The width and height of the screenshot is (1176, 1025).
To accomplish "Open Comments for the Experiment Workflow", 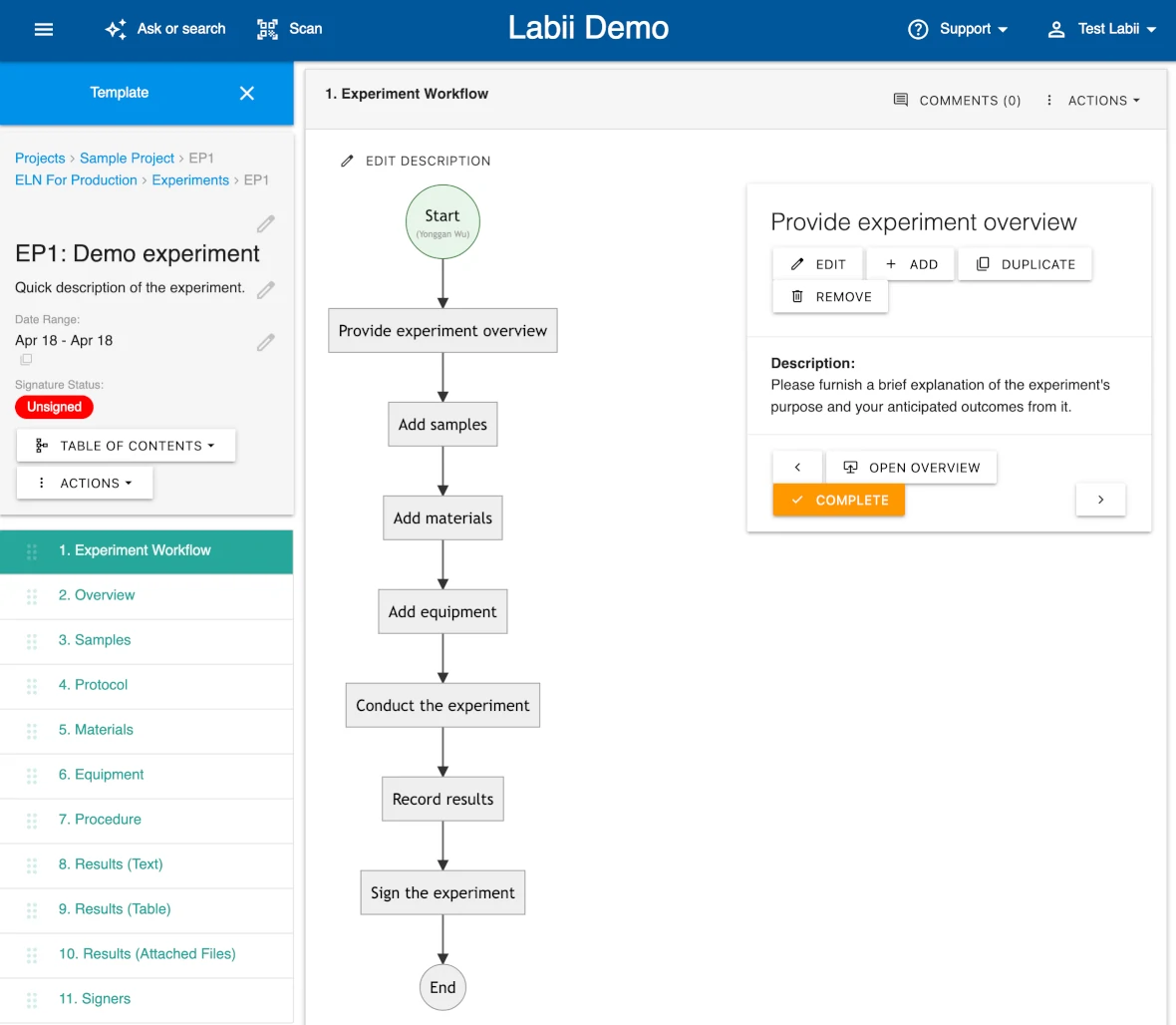I will 955,100.
